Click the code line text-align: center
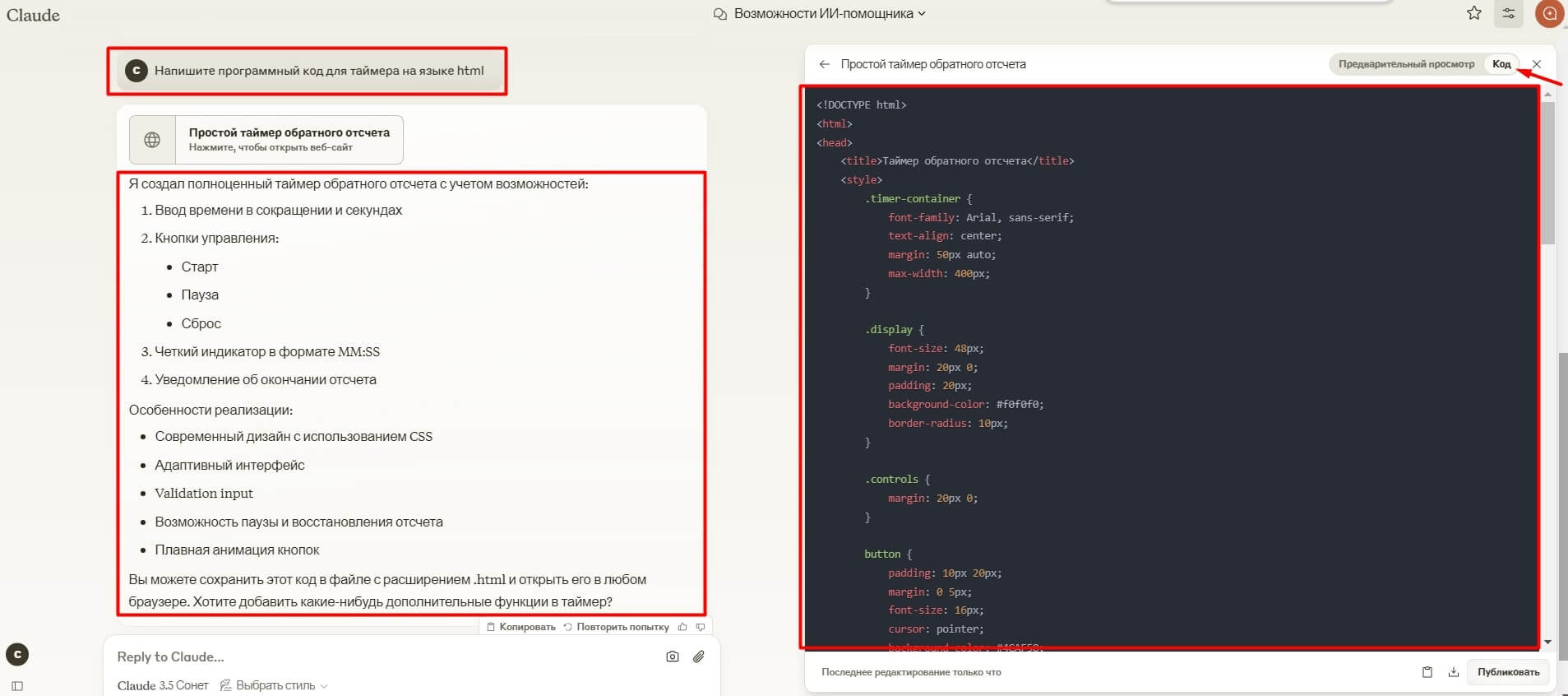Viewport: 1568px width, 696px height. [945, 235]
